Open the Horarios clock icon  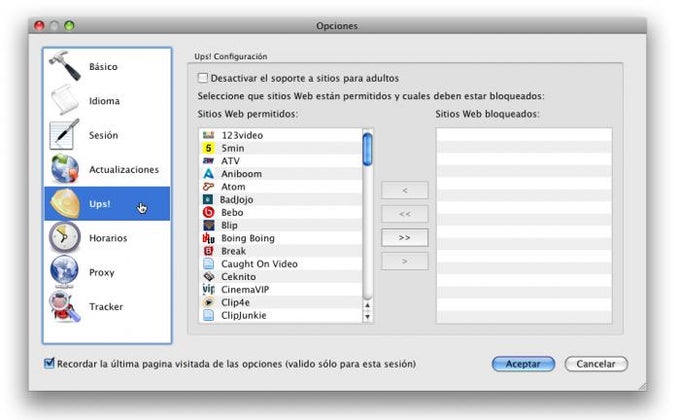point(65,237)
